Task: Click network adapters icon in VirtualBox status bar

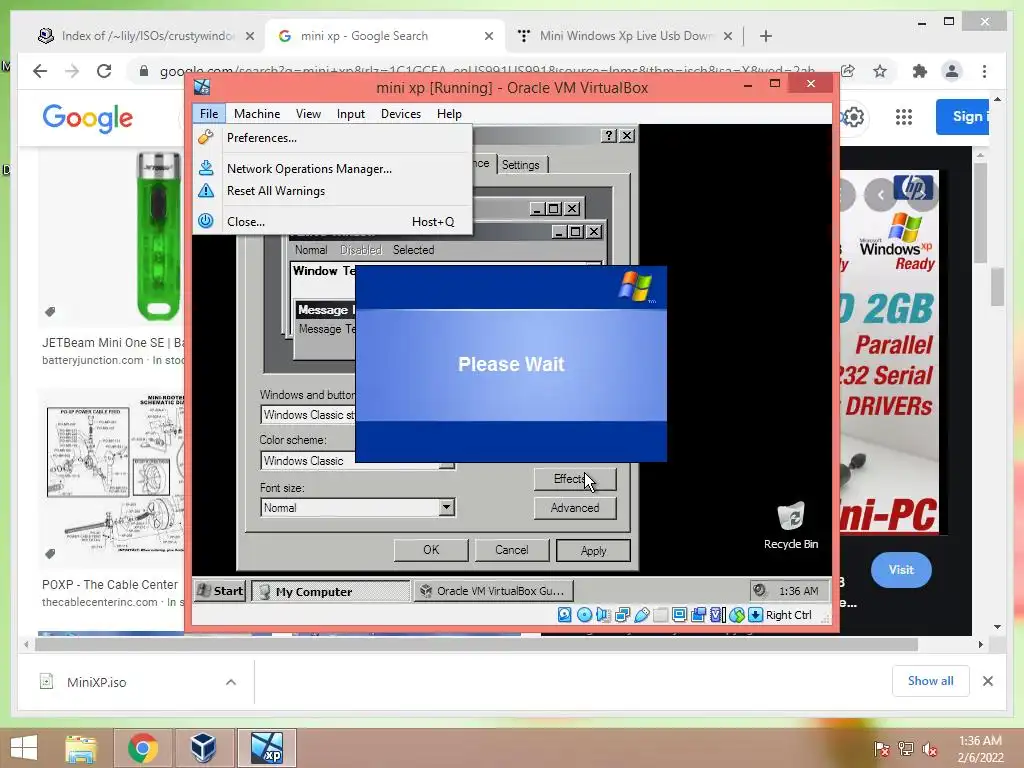Action: click(622, 615)
